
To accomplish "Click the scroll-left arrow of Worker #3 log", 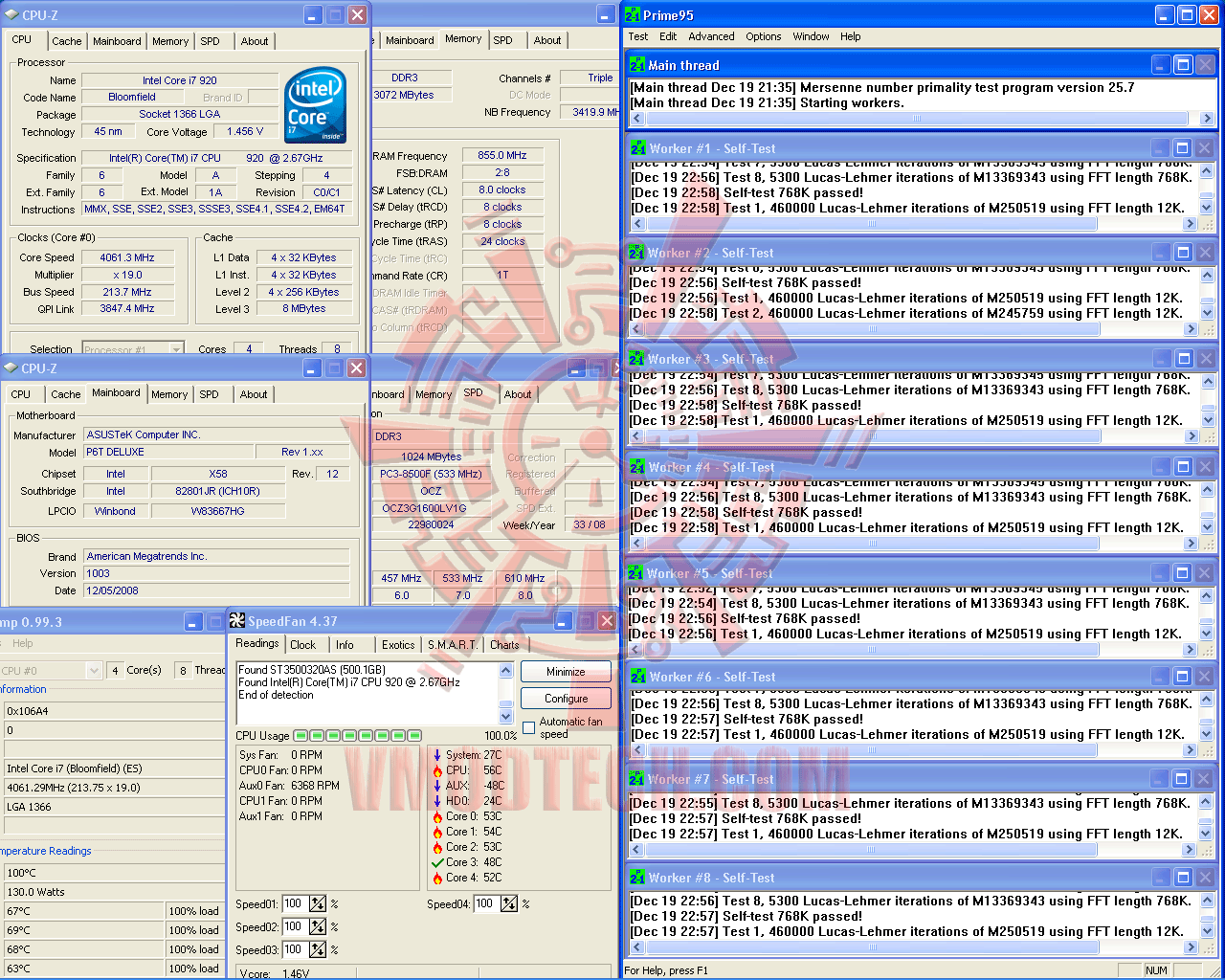I will point(636,436).
